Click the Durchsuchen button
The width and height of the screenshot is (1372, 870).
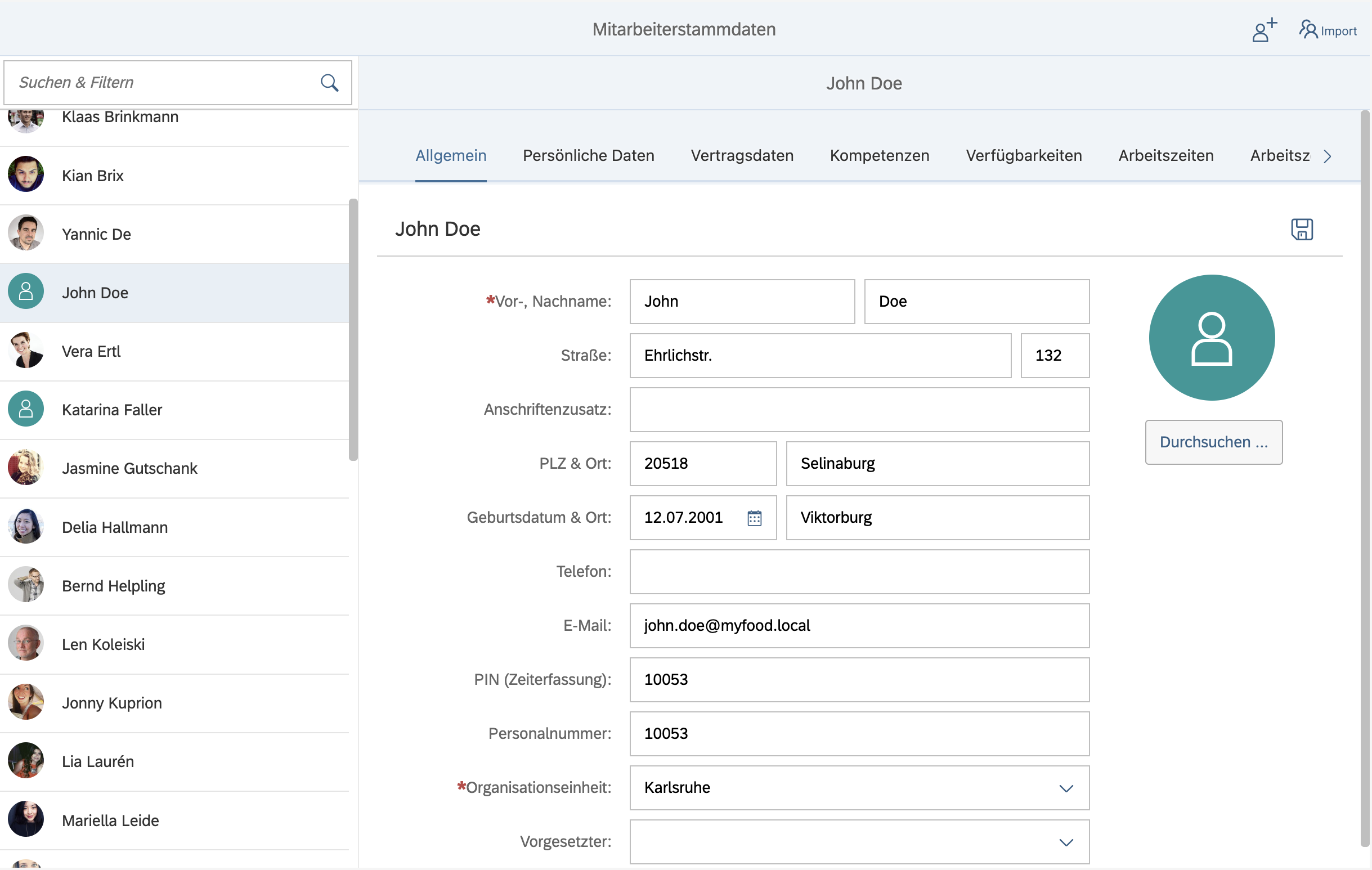[1213, 442]
